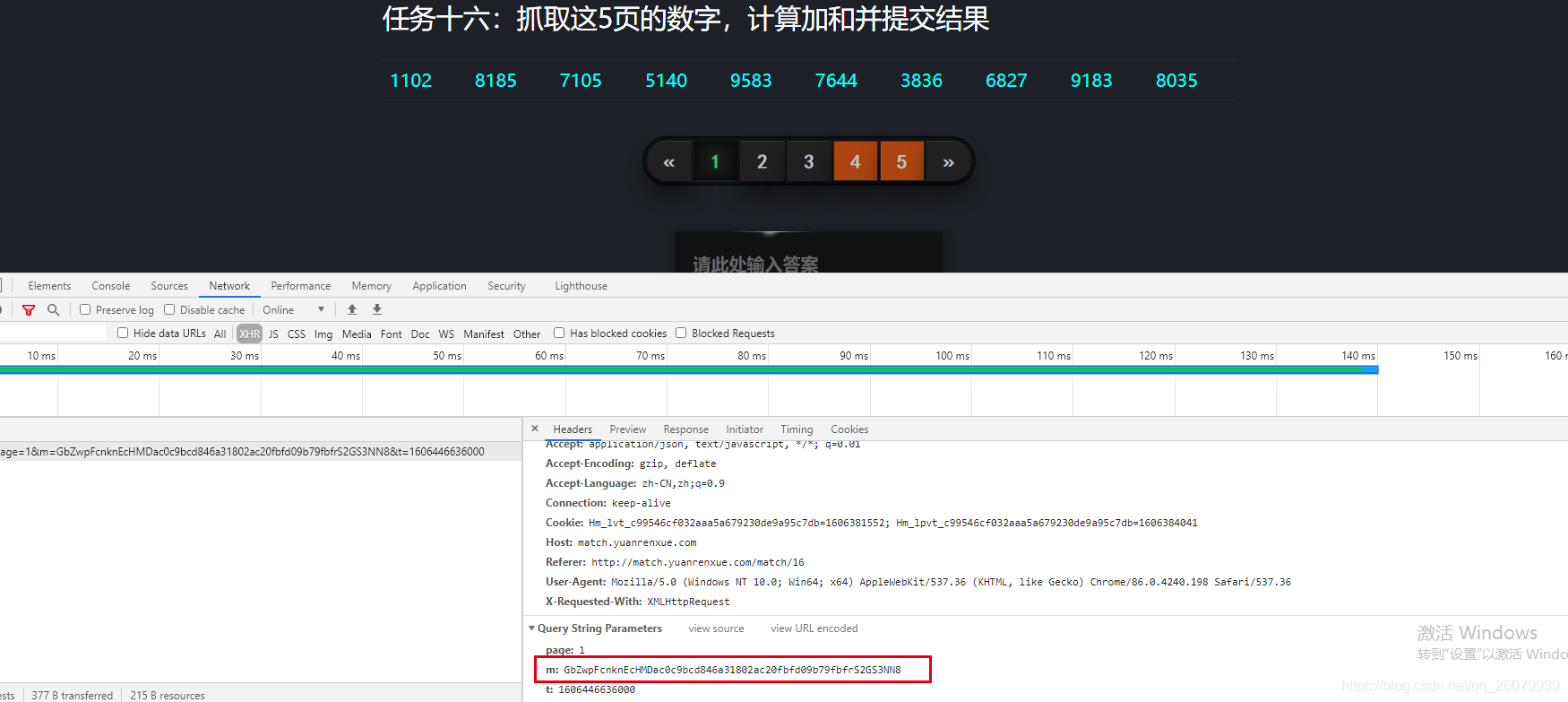Go to next pages with » button
This screenshot has height=702, width=1568.
pyautogui.click(x=948, y=161)
